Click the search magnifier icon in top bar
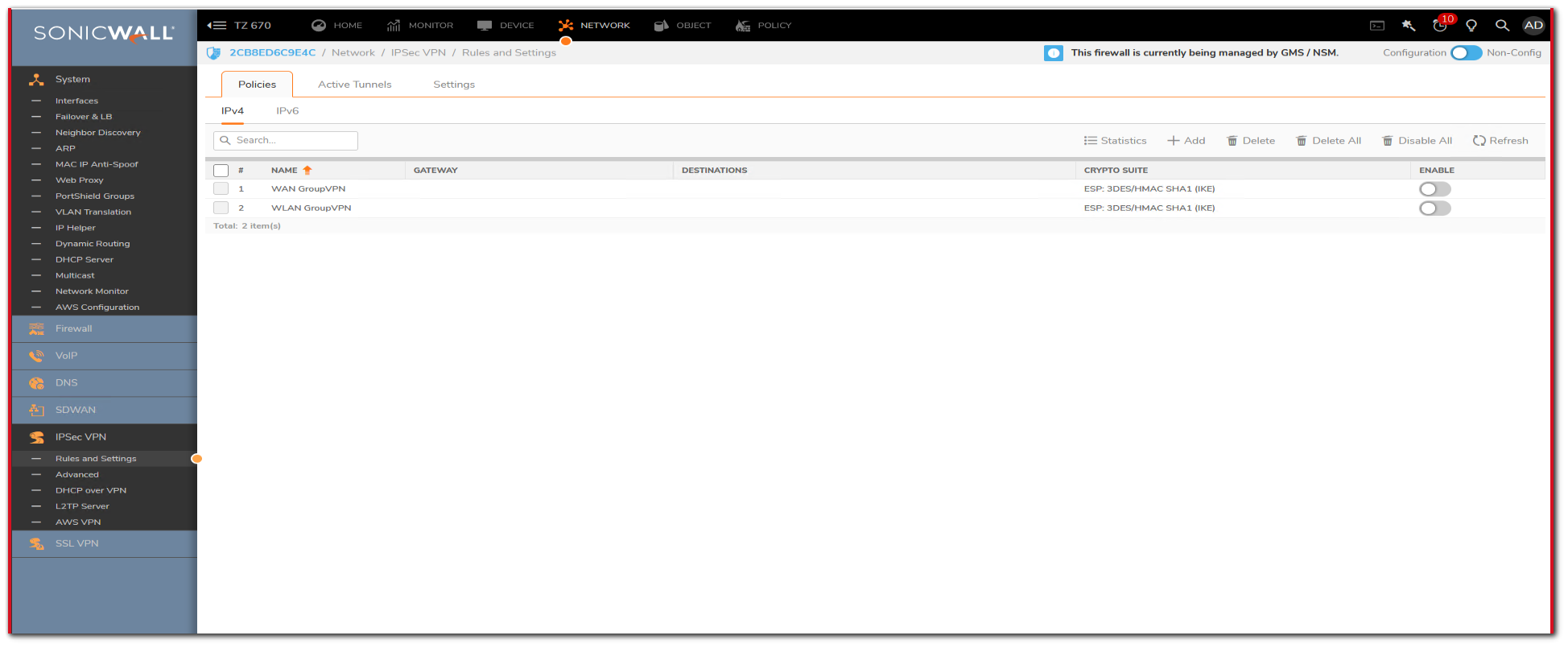The width and height of the screenshot is (1568, 648). click(1502, 26)
